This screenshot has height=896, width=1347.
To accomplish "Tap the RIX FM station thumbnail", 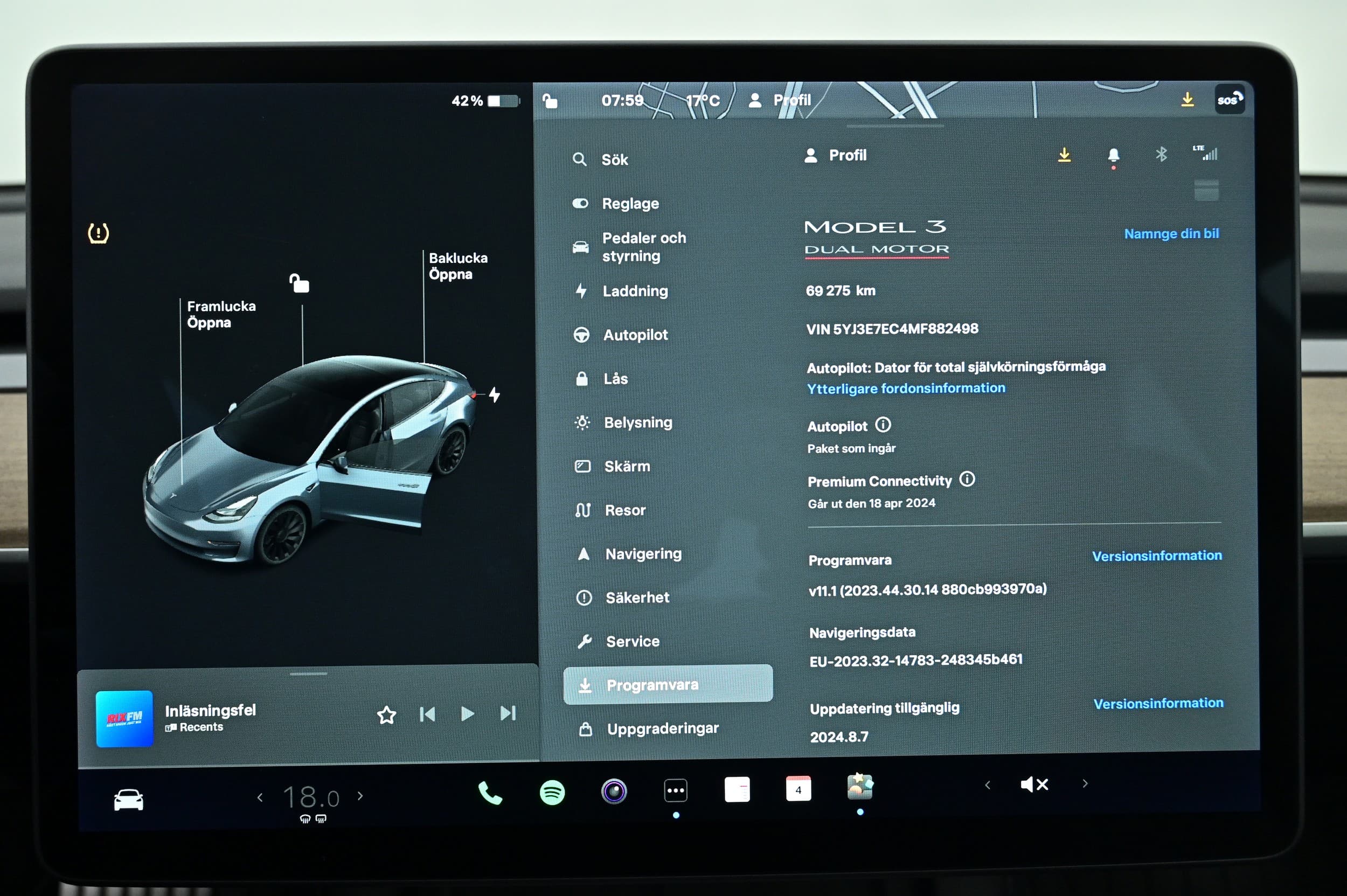I will [x=124, y=719].
